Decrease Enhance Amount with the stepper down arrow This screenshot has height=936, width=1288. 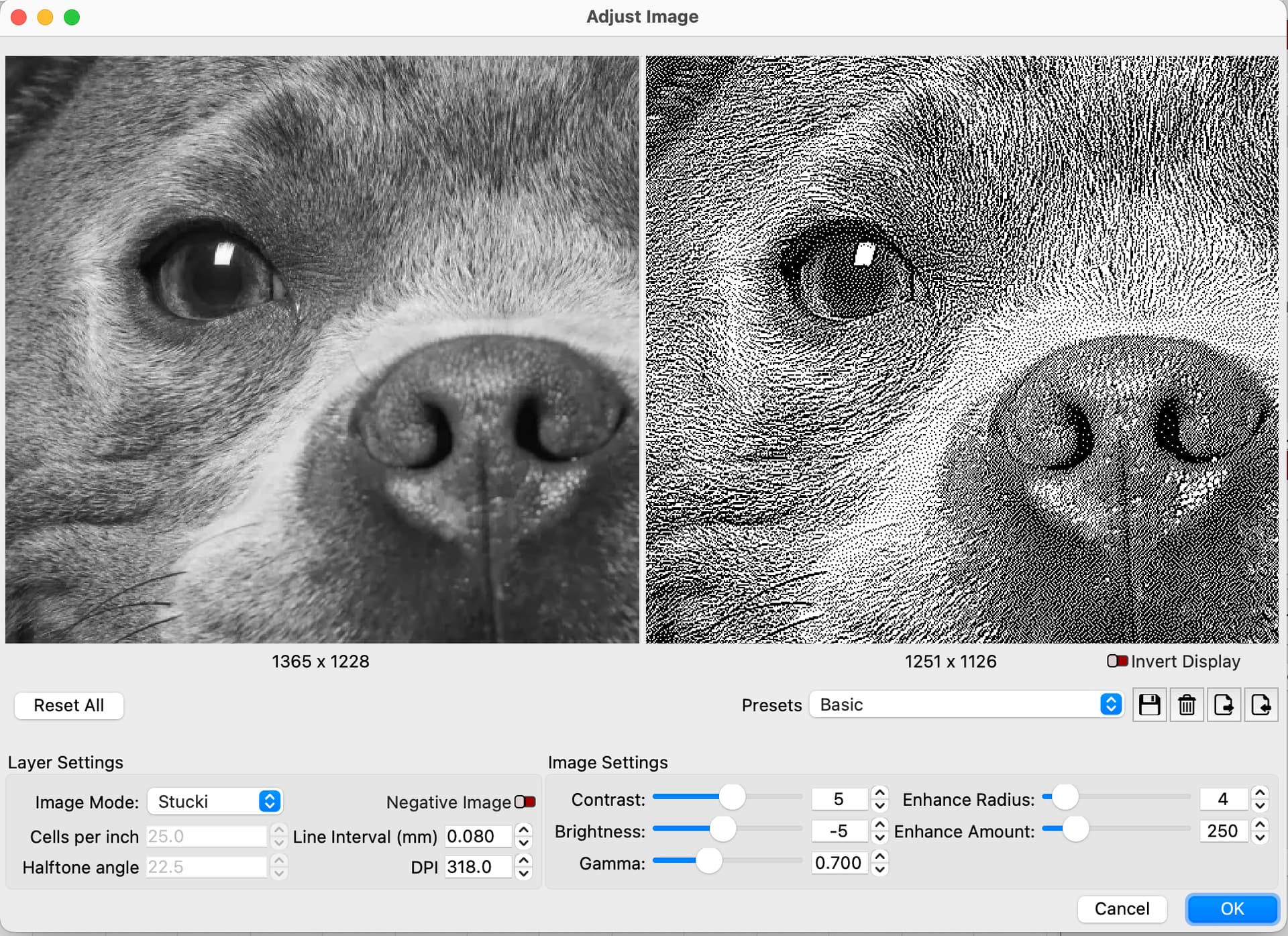(1260, 837)
